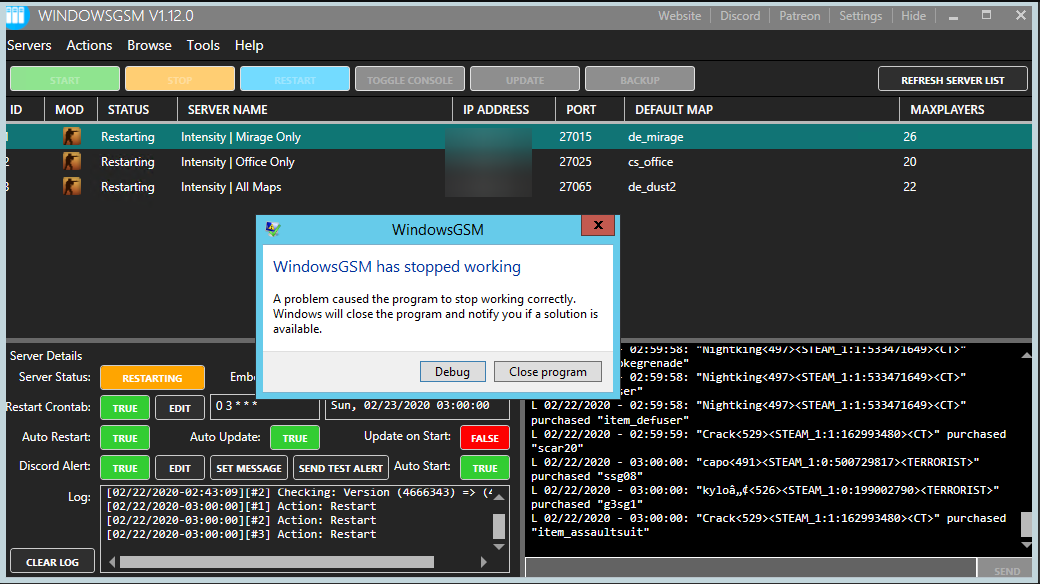Click the crontab expression input field

(266, 407)
